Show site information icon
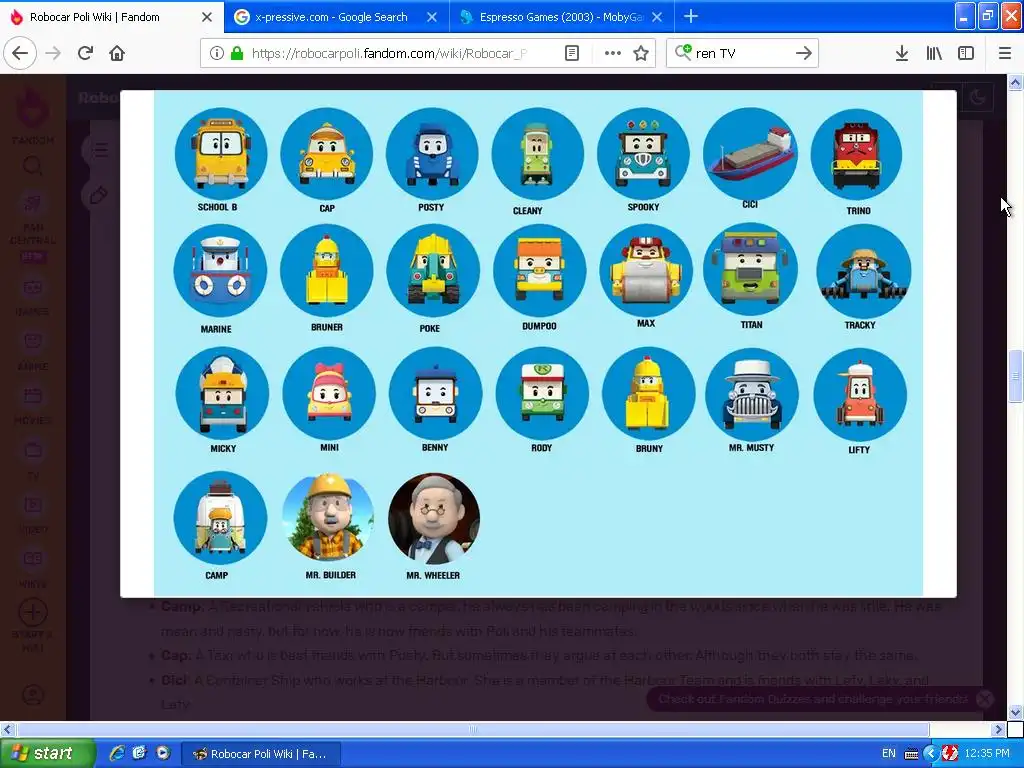This screenshot has height=768, width=1024. tap(216, 53)
